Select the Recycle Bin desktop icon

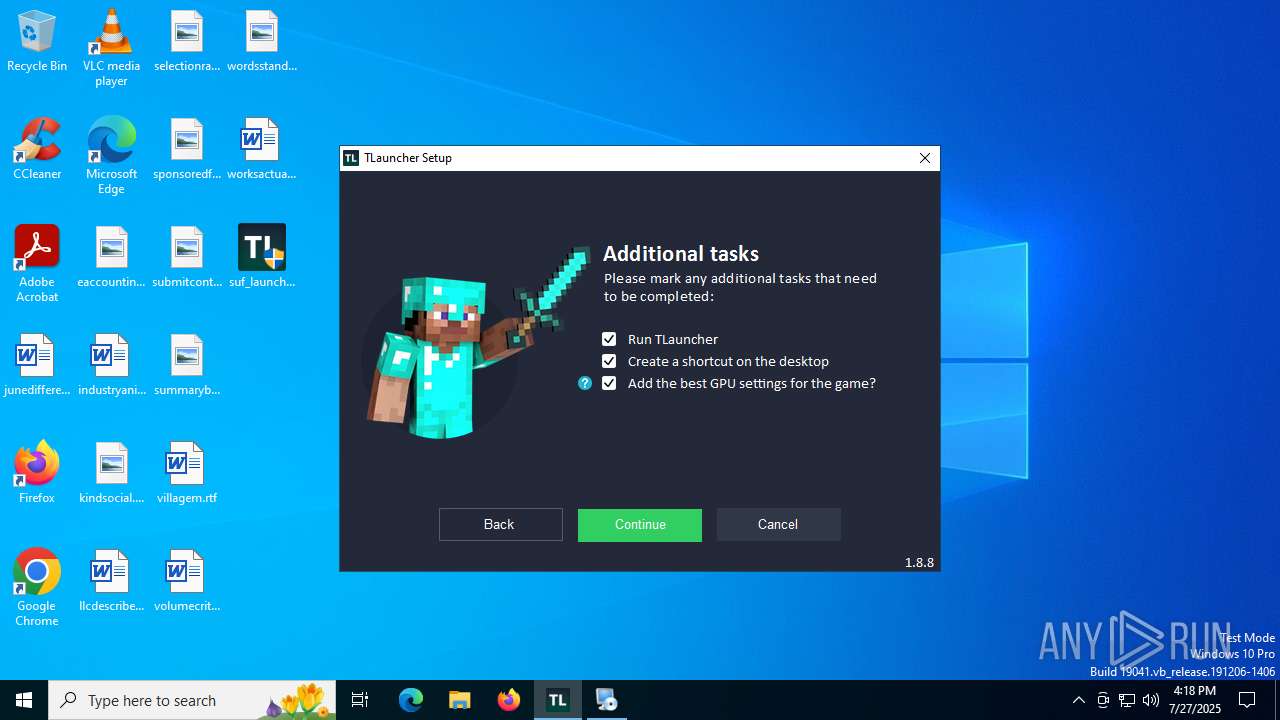37,42
